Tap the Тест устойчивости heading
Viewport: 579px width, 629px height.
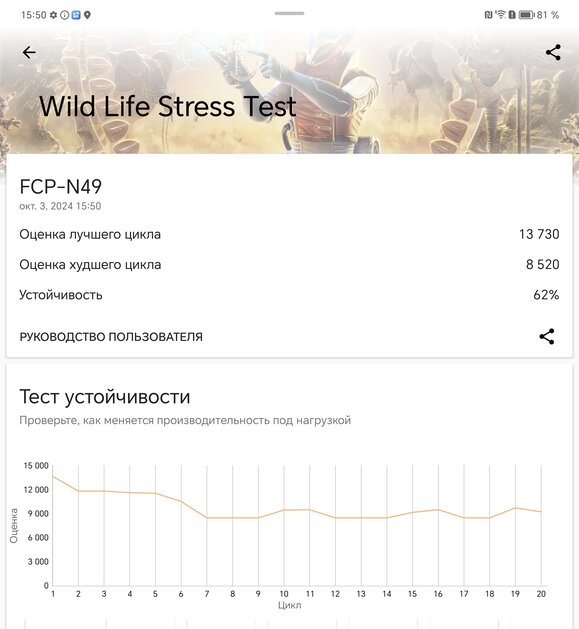pos(105,397)
